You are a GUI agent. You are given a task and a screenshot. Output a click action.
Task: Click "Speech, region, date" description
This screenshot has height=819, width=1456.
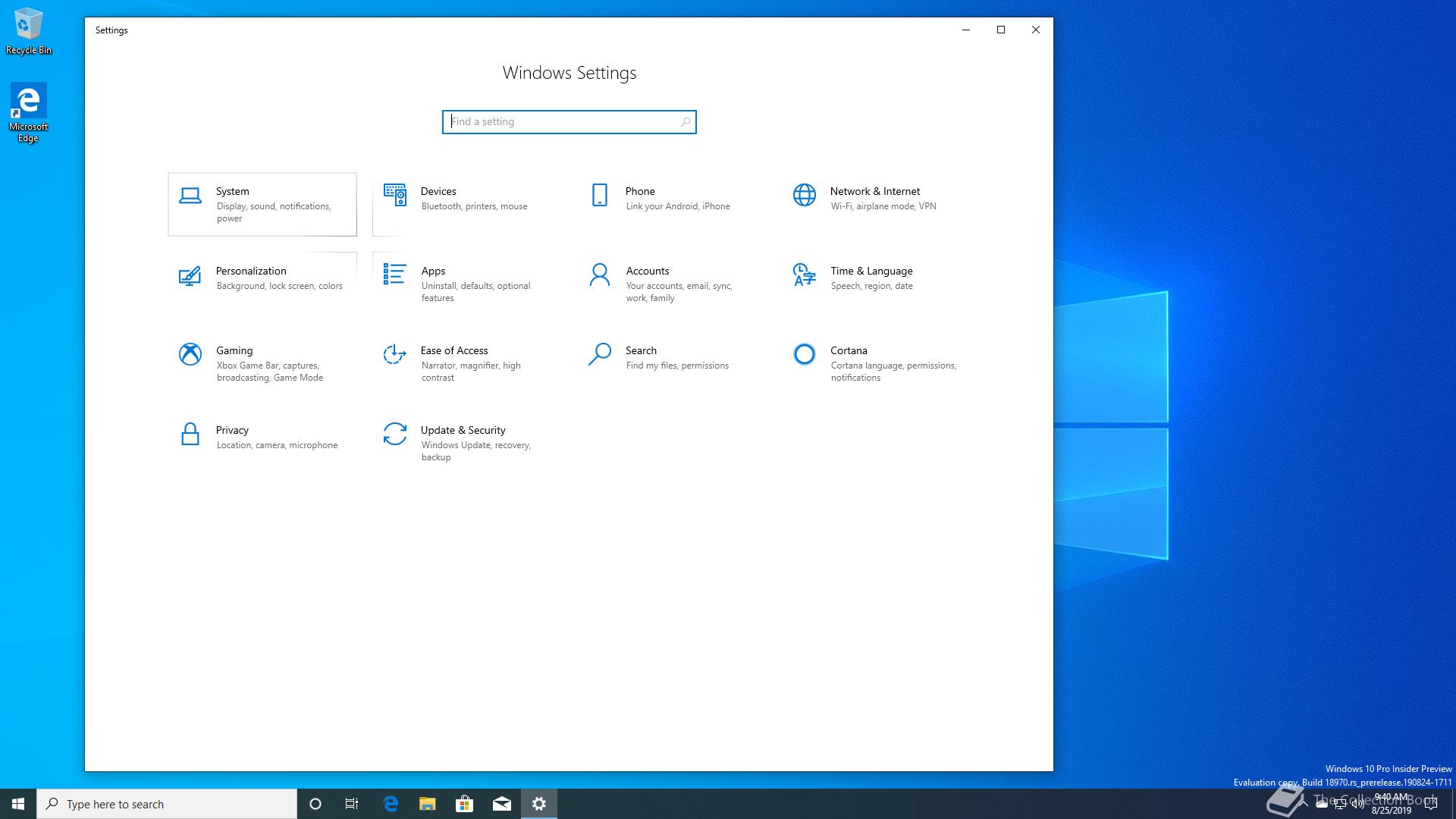tap(872, 286)
